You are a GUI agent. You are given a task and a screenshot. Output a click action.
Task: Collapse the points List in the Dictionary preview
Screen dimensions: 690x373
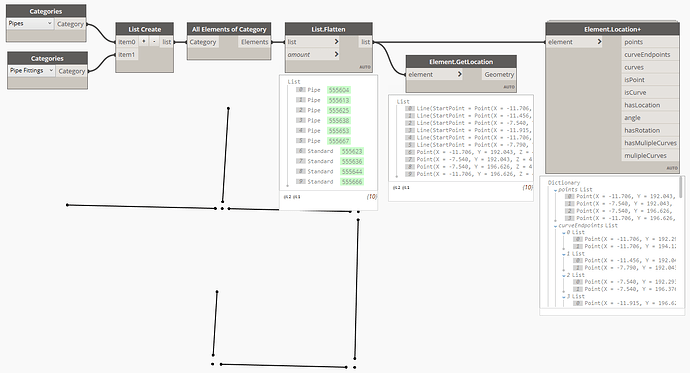tap(556, 190)
